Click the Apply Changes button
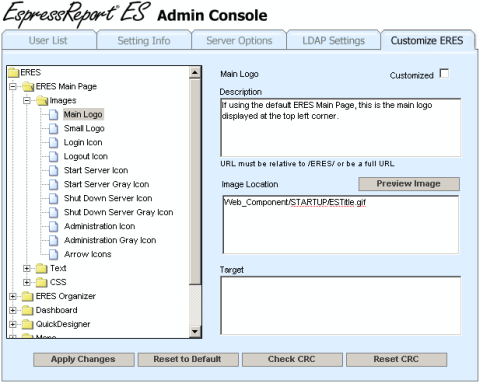Image resolution: width=480 pixels, height=383 pixels. 84,359
